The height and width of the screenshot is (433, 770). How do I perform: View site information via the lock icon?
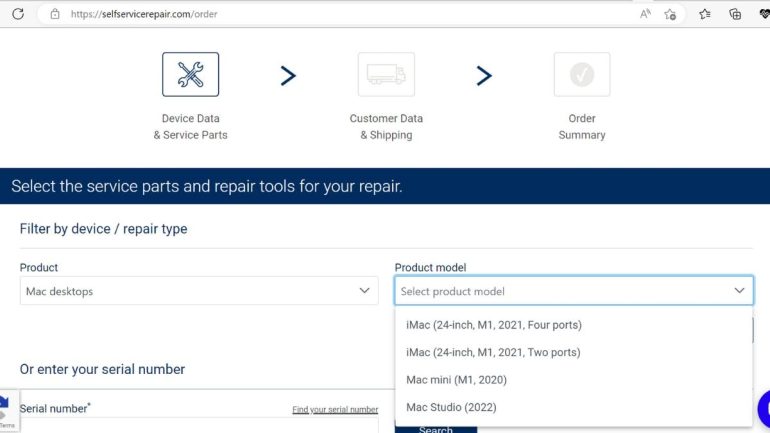point(55,14)
